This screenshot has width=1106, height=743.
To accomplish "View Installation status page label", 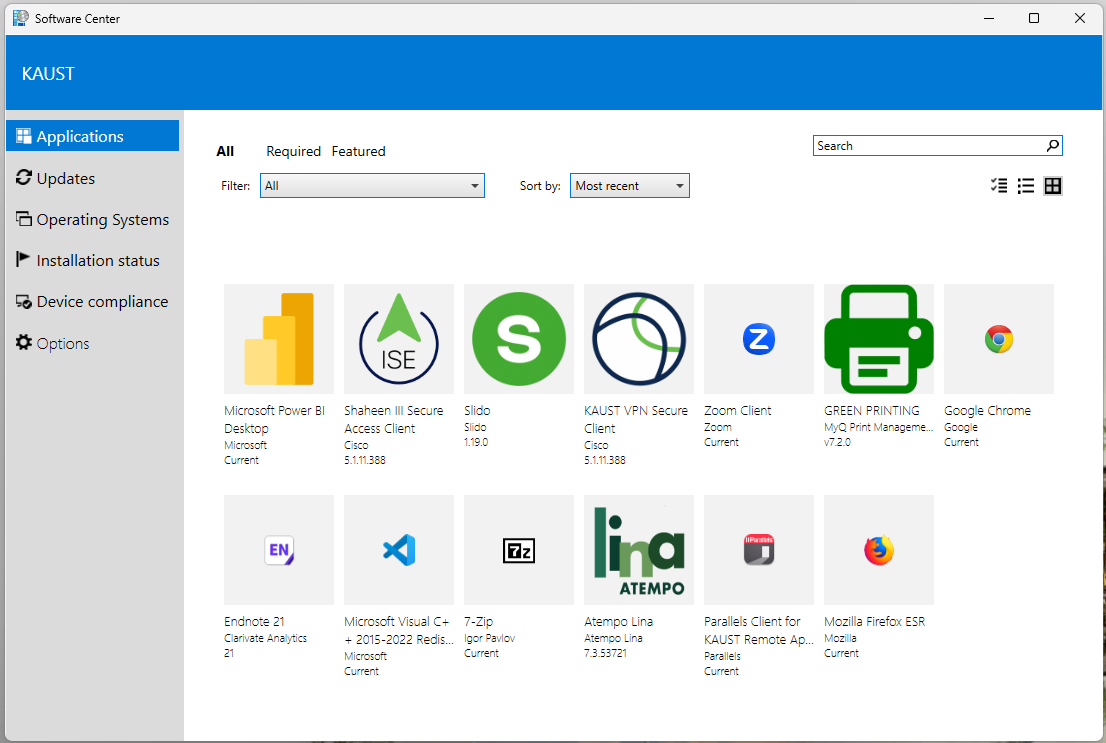I will click(x=98, y=260).
